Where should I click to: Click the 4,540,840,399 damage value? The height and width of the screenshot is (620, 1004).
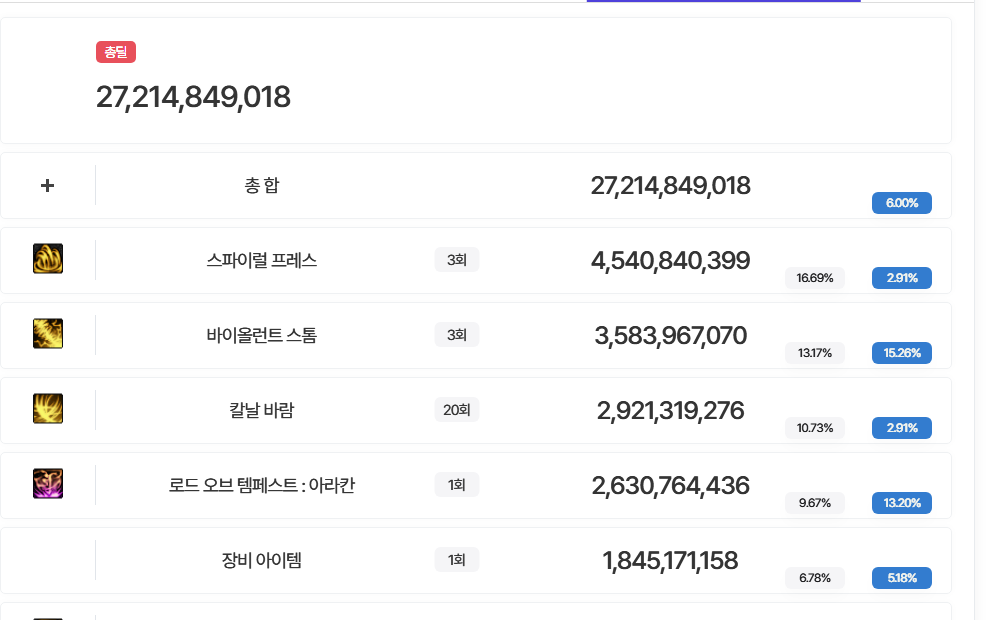pyautogui.click(x=670, y=261)
